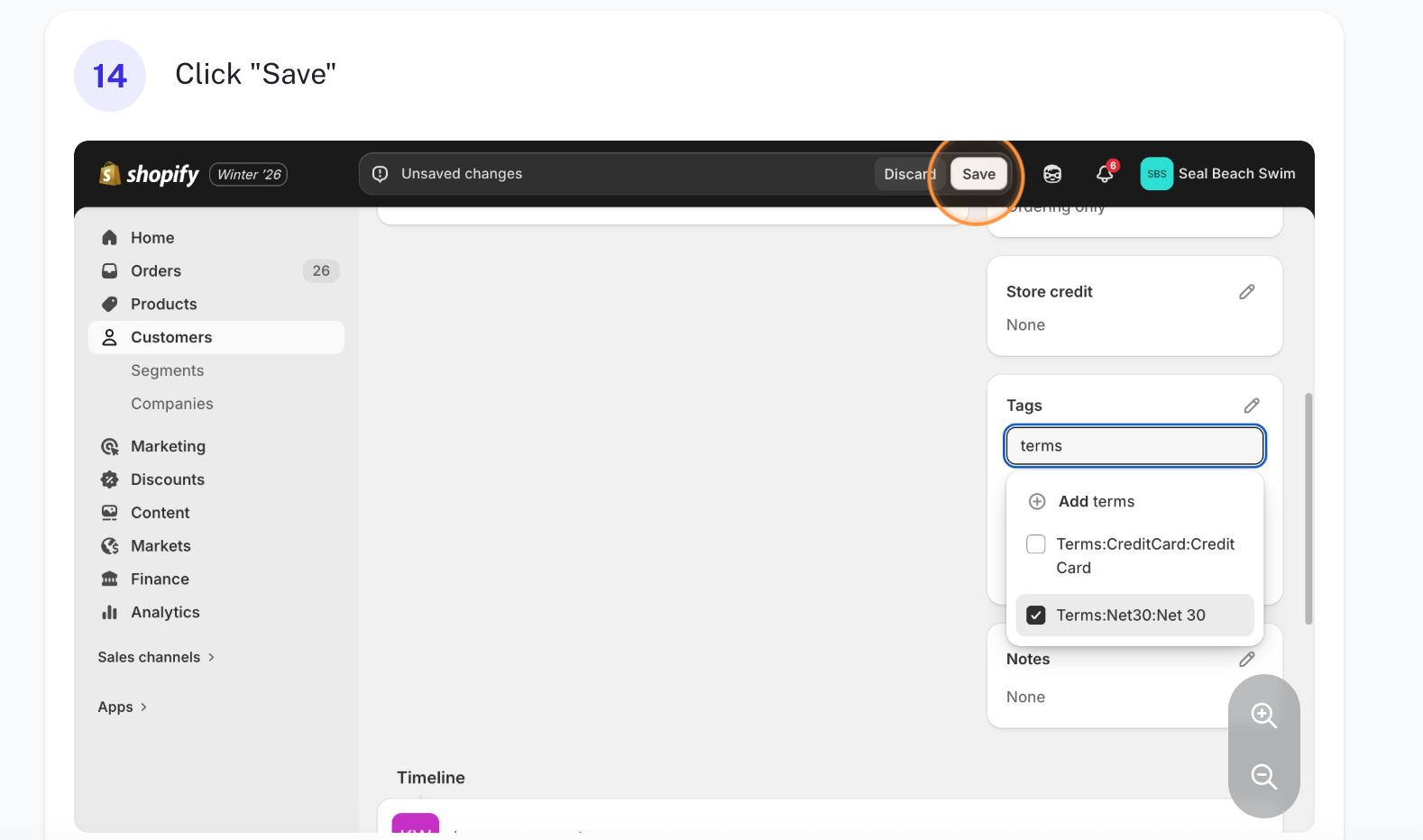The width and height of the screenshot is (1423, 840).
Task: Click the zoom out magnifier icon
Action: pyautogui.click(x=1263, y=776)
